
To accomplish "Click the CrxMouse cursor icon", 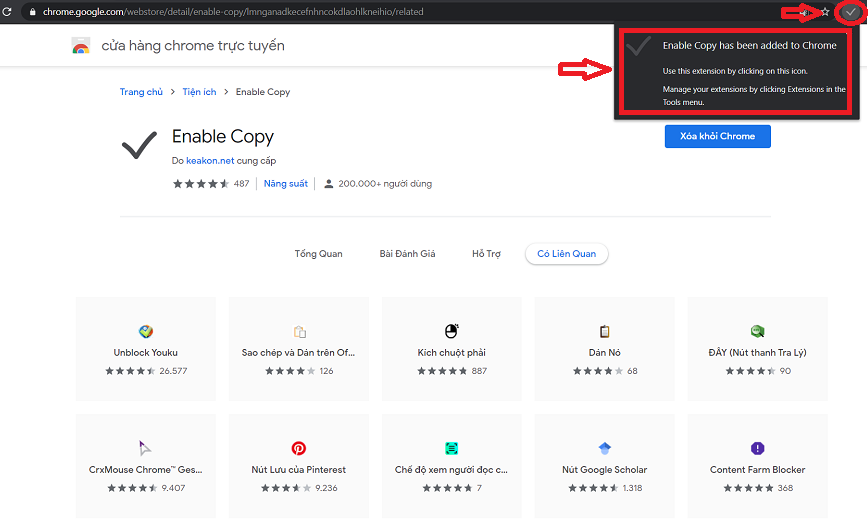I will tap(145, 448).
